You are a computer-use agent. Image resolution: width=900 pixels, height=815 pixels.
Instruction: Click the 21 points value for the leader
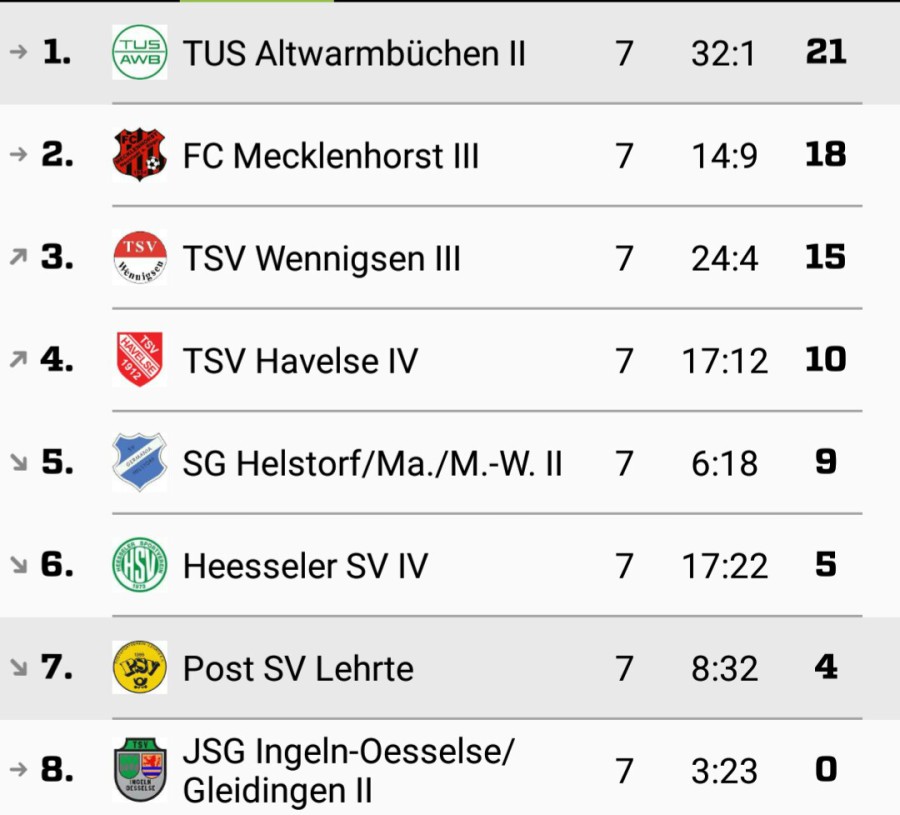[826, 53]
